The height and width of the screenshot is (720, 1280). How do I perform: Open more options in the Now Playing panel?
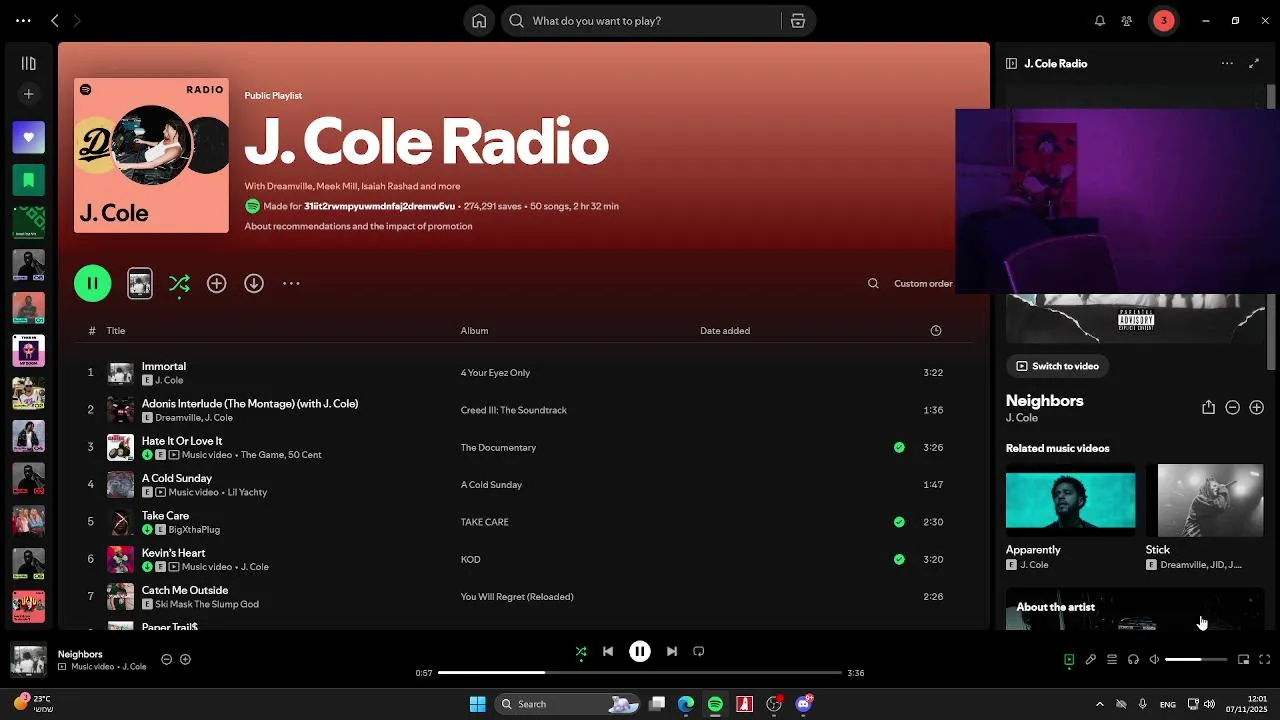(x=1227, y=63)
